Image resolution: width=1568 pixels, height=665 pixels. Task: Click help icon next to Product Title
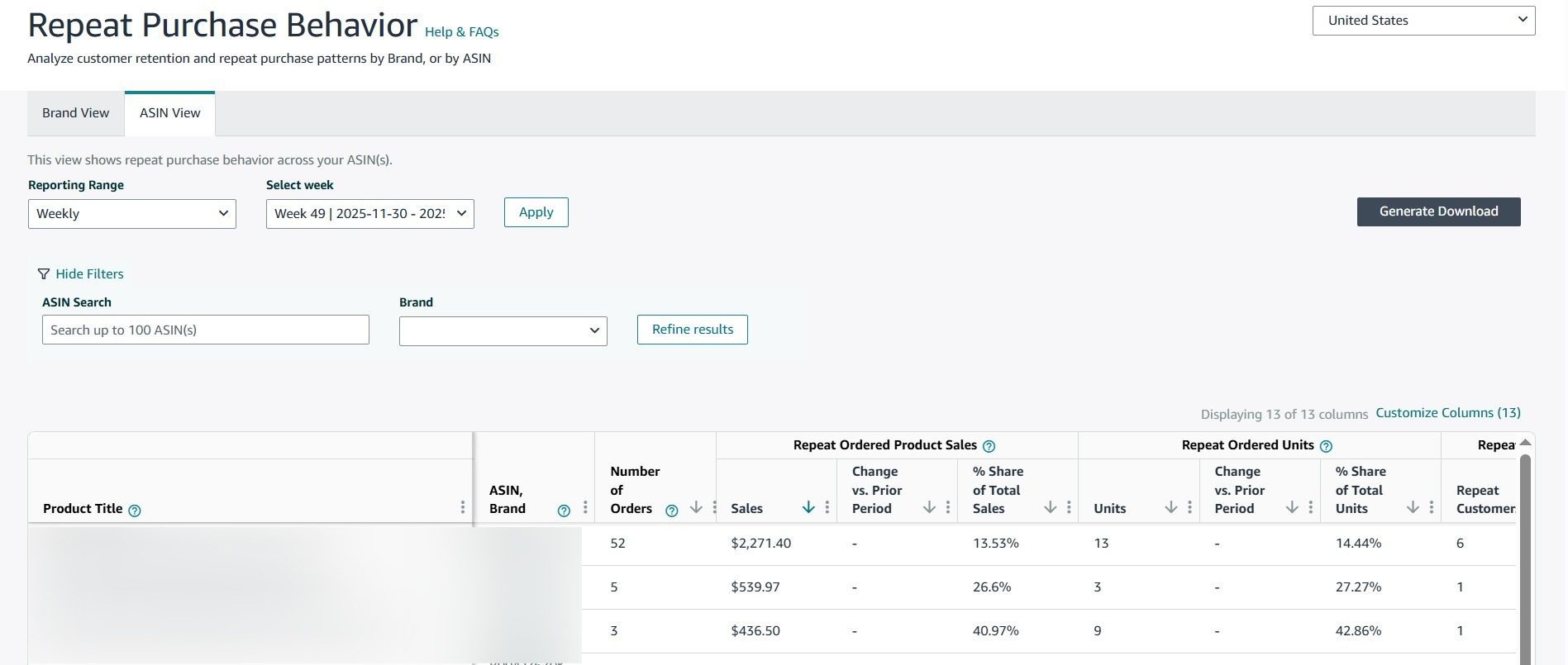coord(135,511)
